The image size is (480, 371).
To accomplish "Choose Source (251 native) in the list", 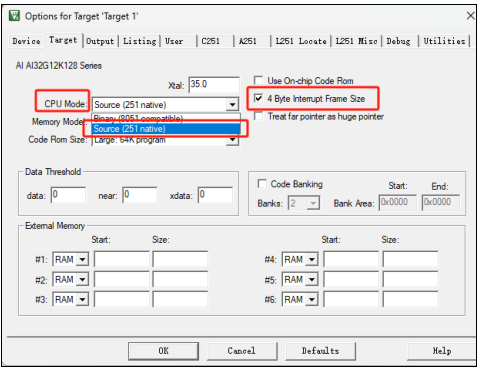I will [166, 129].
